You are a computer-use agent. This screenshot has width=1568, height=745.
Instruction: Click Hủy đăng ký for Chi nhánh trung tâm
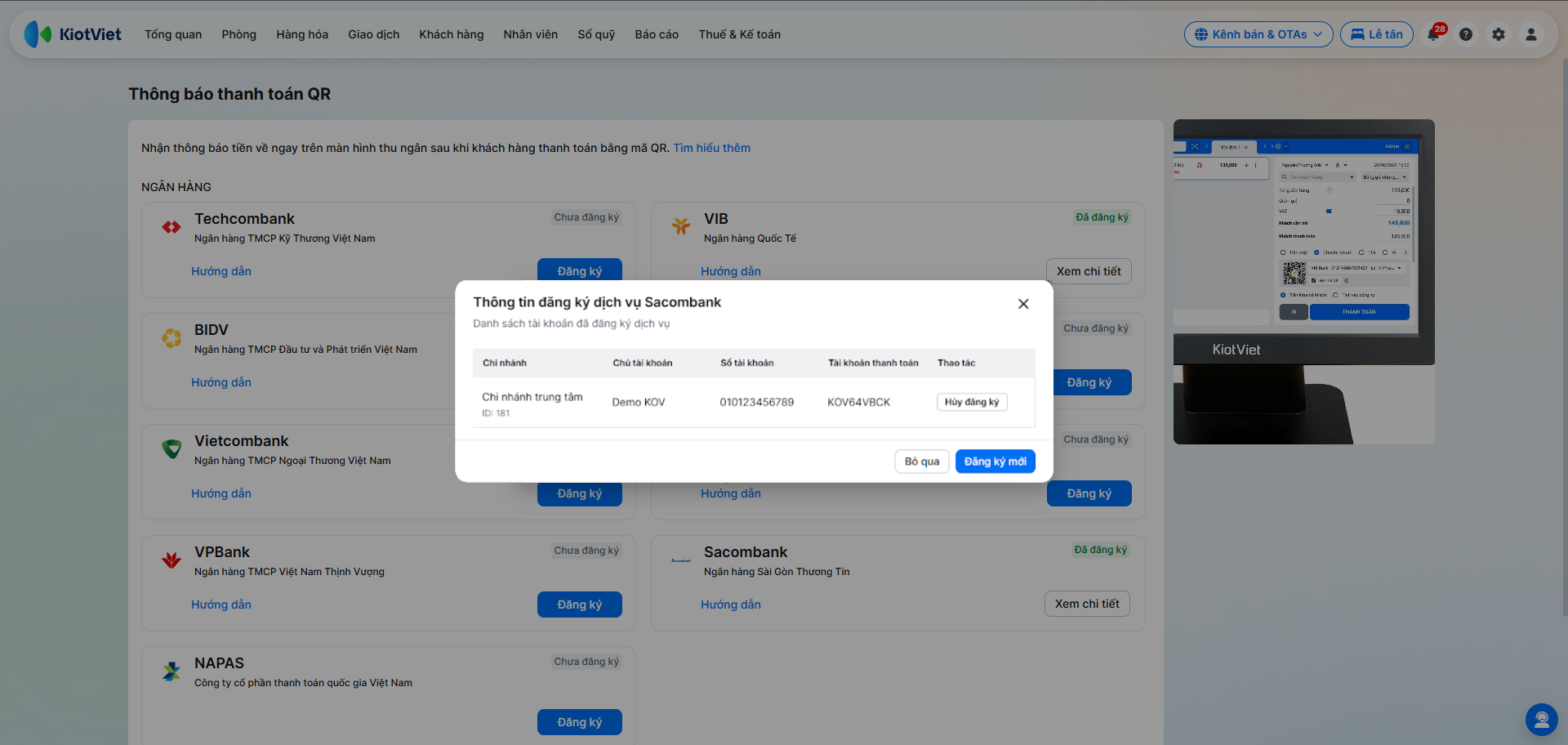click(x=972, y=402)
